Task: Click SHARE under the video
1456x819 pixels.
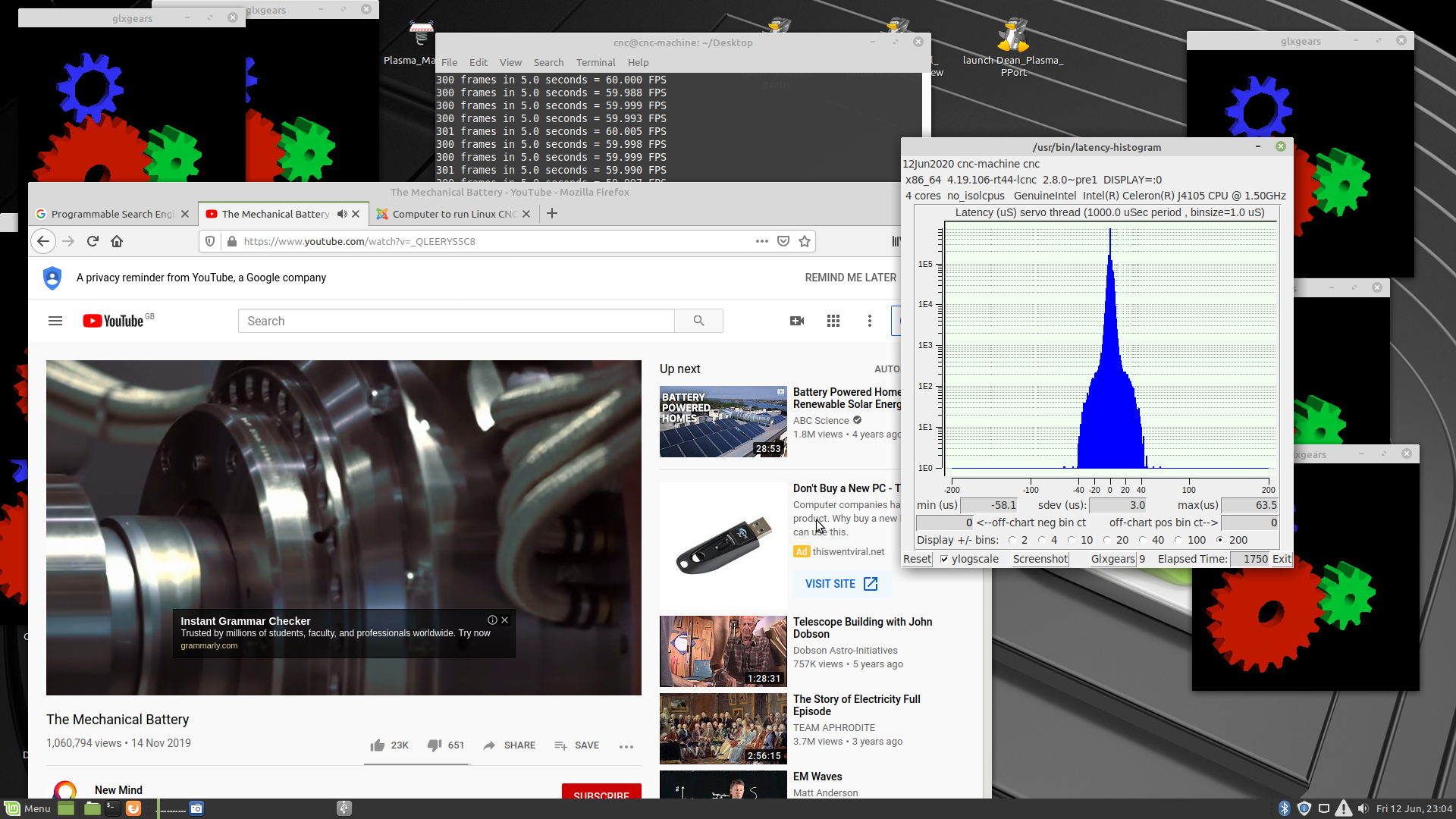Action: [x=509, y=745]
